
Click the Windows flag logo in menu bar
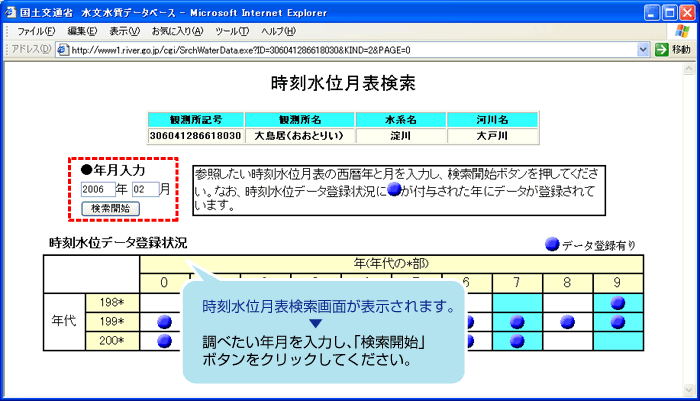tap(683, 31)
